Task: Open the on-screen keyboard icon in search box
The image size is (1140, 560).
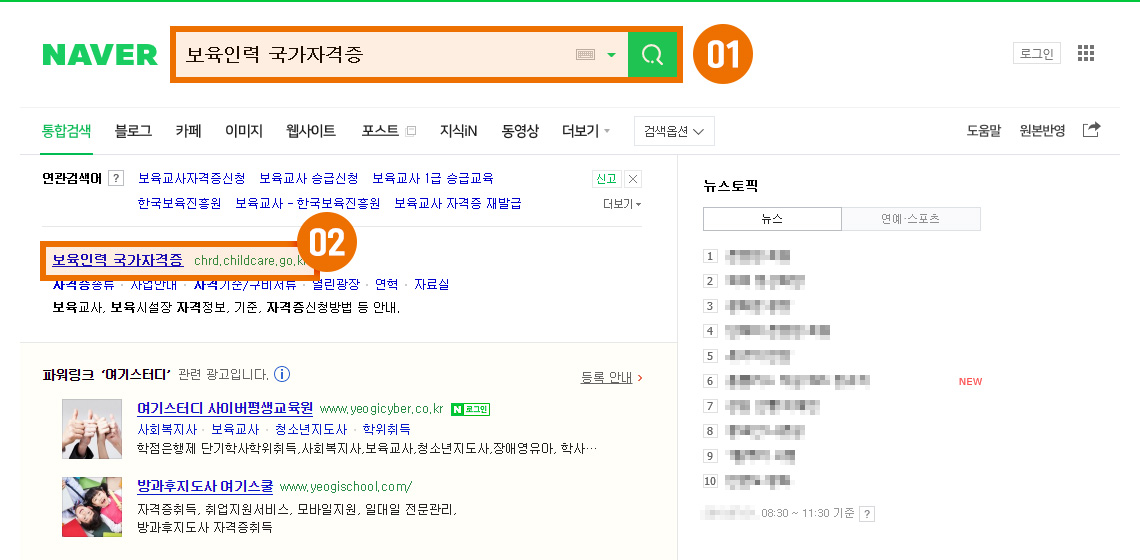Action: (x=586, y=54)
